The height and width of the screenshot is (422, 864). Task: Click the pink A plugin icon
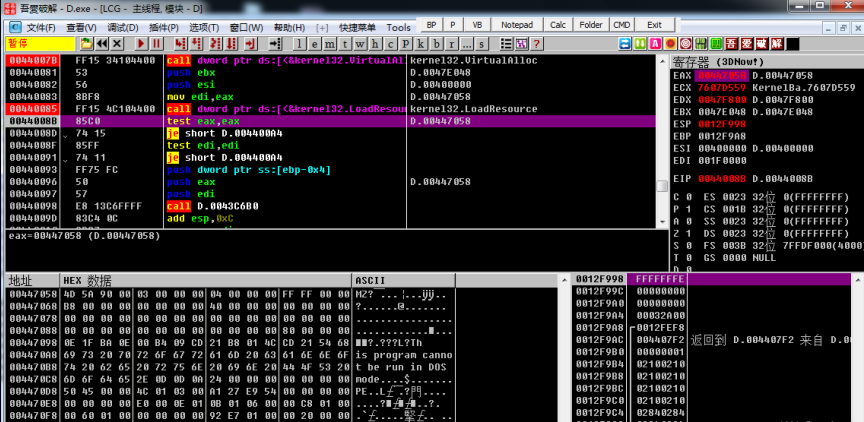point(655,44)
